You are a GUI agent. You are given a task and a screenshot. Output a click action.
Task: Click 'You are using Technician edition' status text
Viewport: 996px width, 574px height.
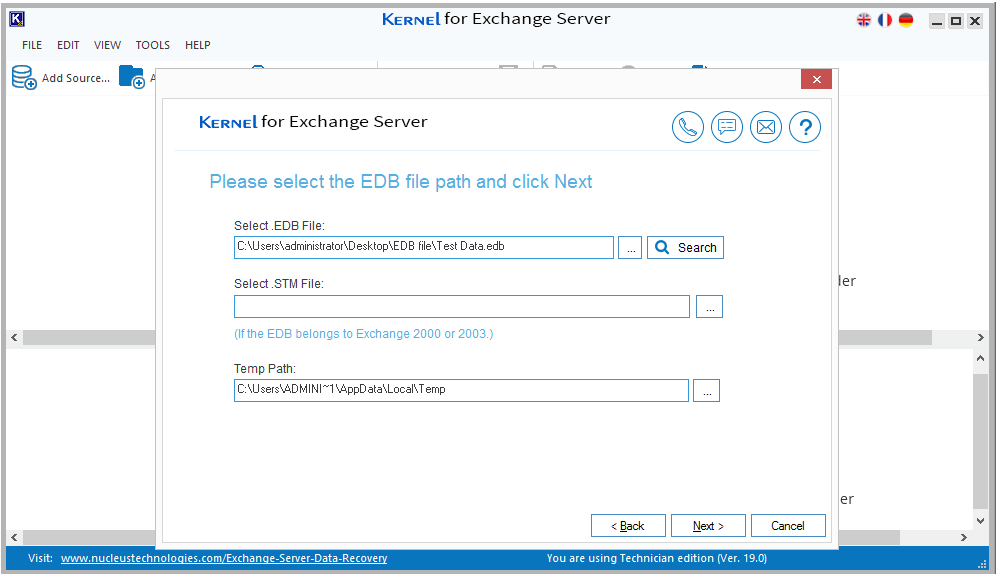[x=657, y=558]
